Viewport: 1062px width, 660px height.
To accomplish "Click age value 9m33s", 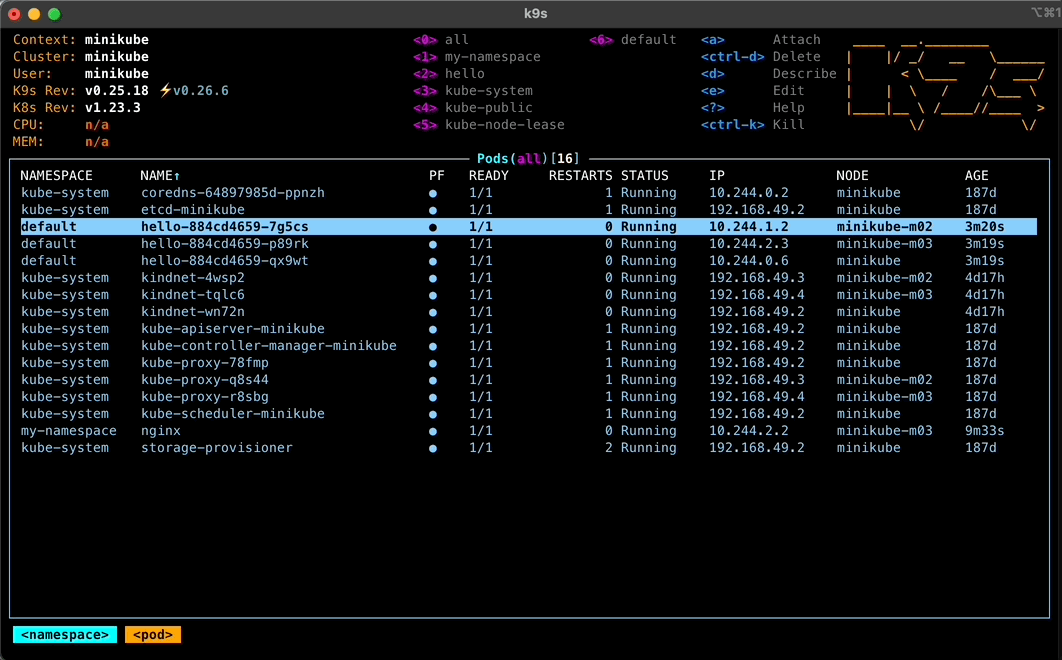I will 984,431.
